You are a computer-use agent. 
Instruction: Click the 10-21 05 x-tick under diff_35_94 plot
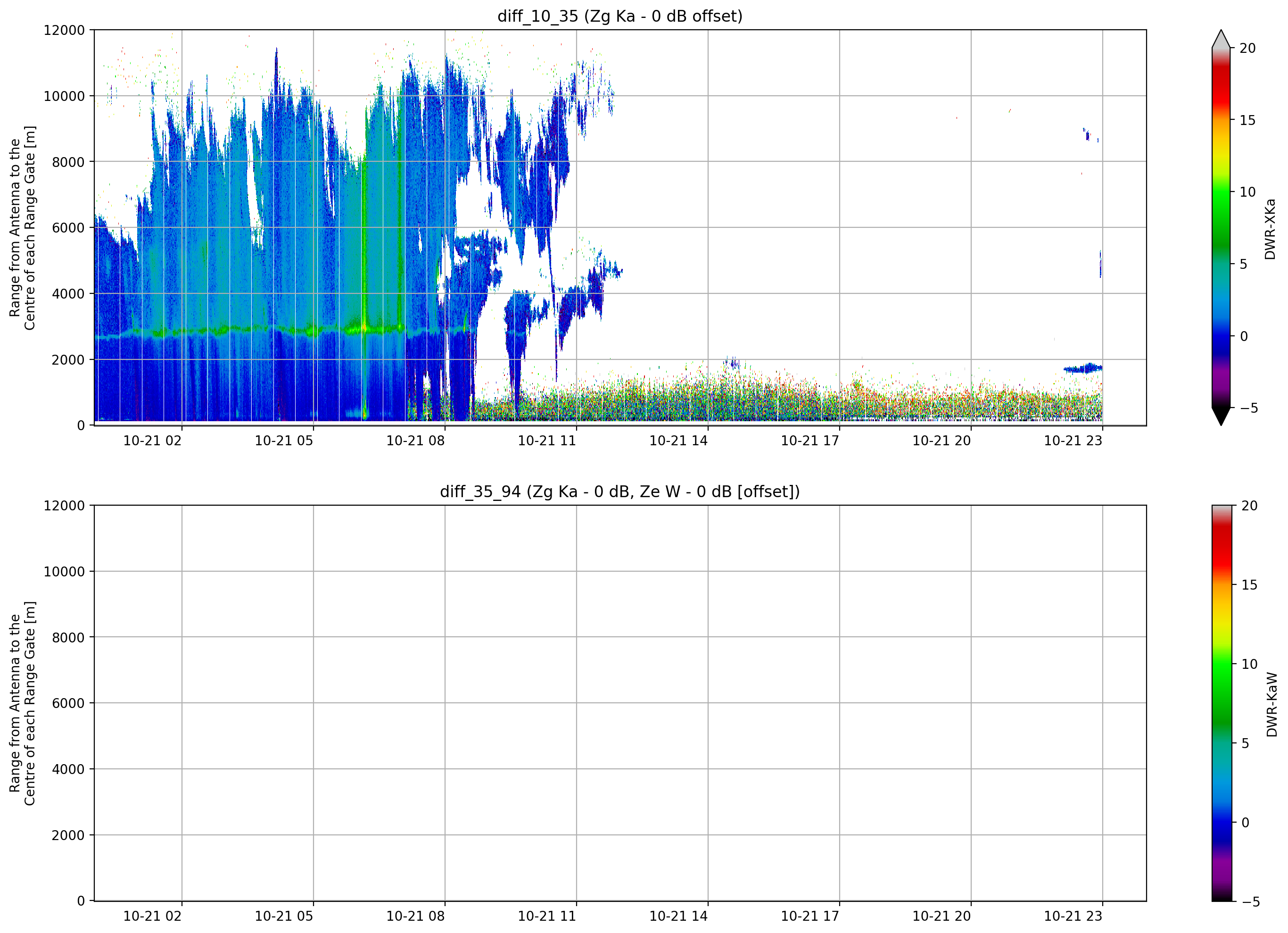(x=284, y=916)
